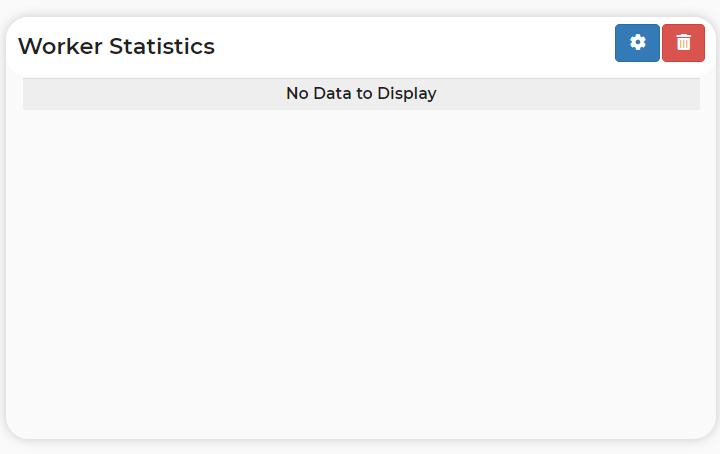720x454 pixels.
Task: Click the red delete button
Action: 683,43
